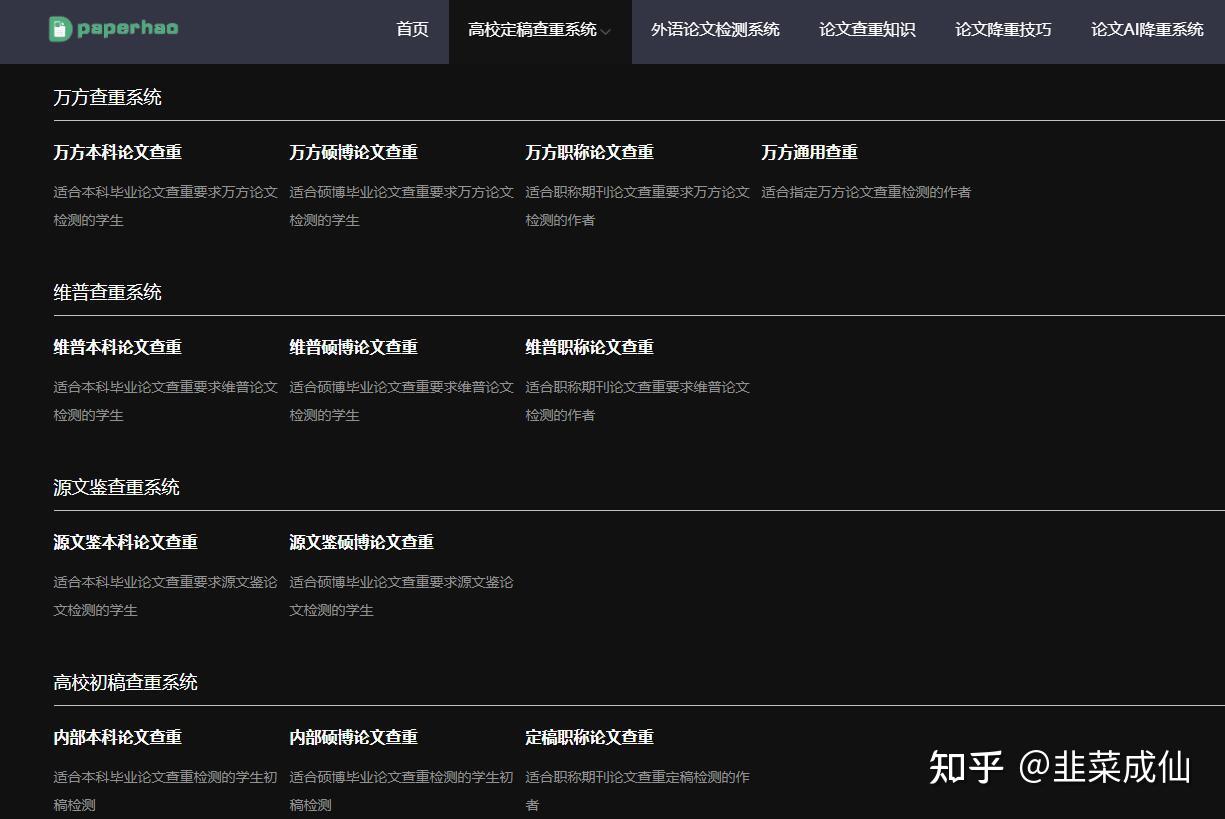Open 外语论文检测系统 in the navigation bar
This screenshot has width=1225, height=819.
coord(715,30)
